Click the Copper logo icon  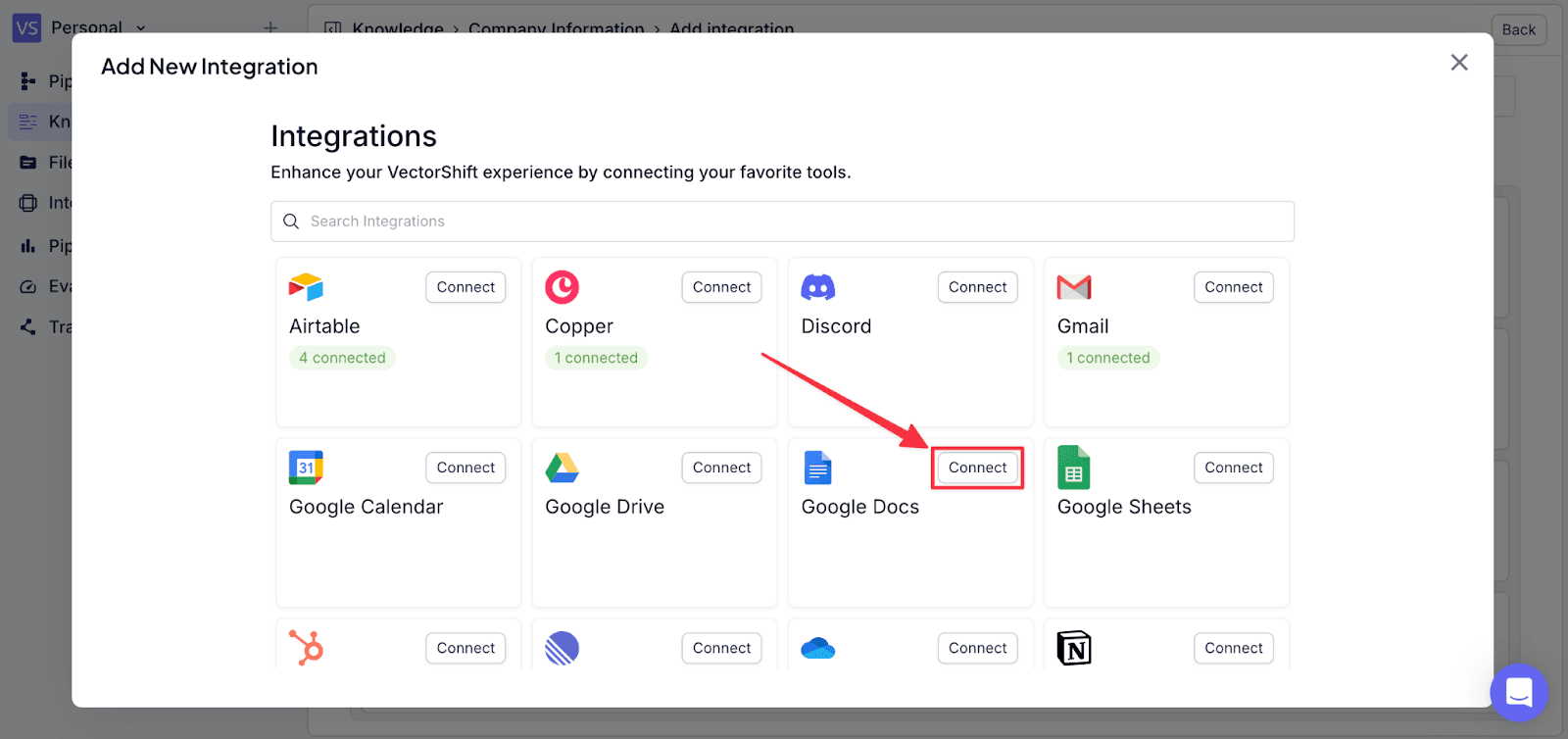point(562,287)
